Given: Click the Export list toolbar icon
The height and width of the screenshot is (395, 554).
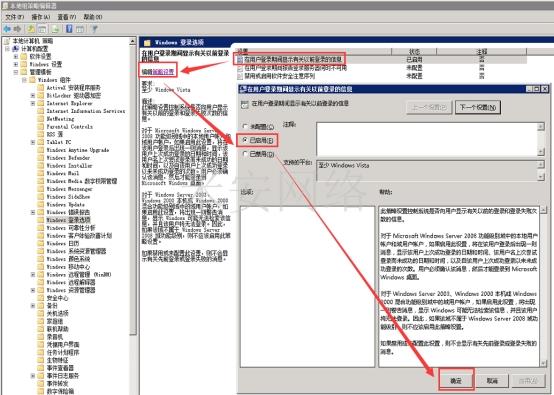Looking at the screenshot, I should 55,29.
